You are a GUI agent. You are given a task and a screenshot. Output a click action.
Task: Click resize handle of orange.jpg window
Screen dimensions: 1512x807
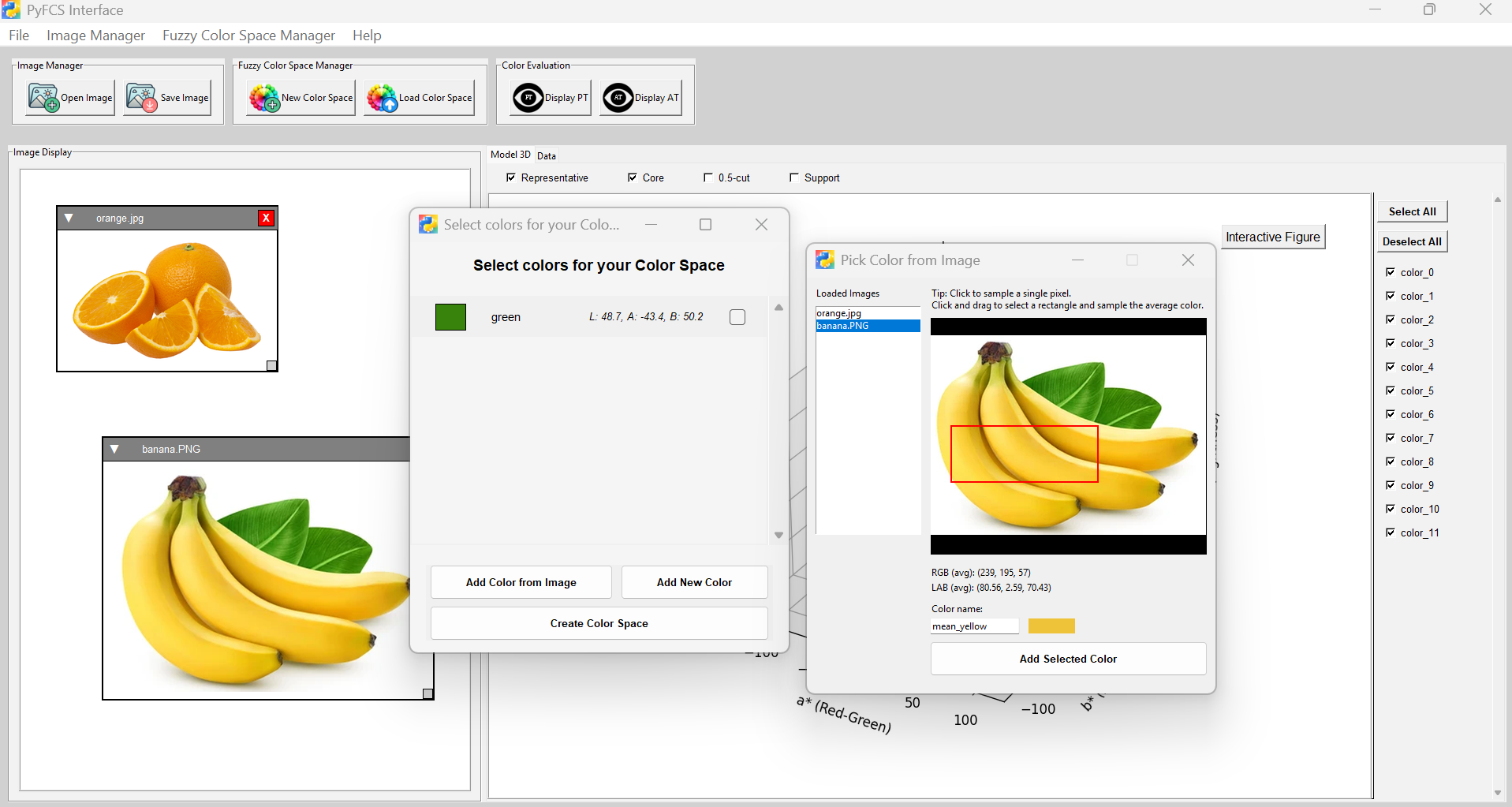pyautogui.click(x=271, y=365)
